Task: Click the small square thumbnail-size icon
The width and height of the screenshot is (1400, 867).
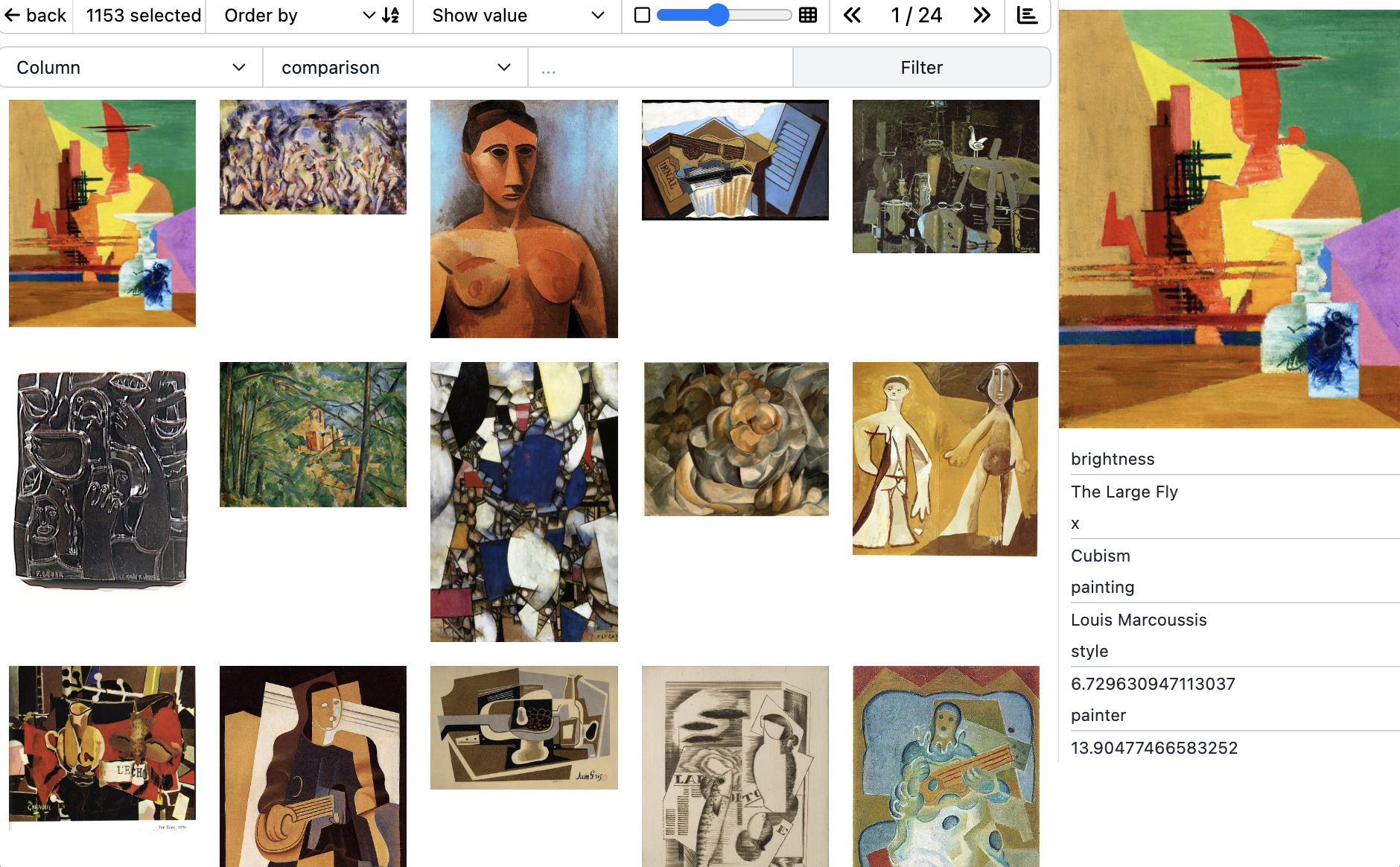Action: coord(642,16)
